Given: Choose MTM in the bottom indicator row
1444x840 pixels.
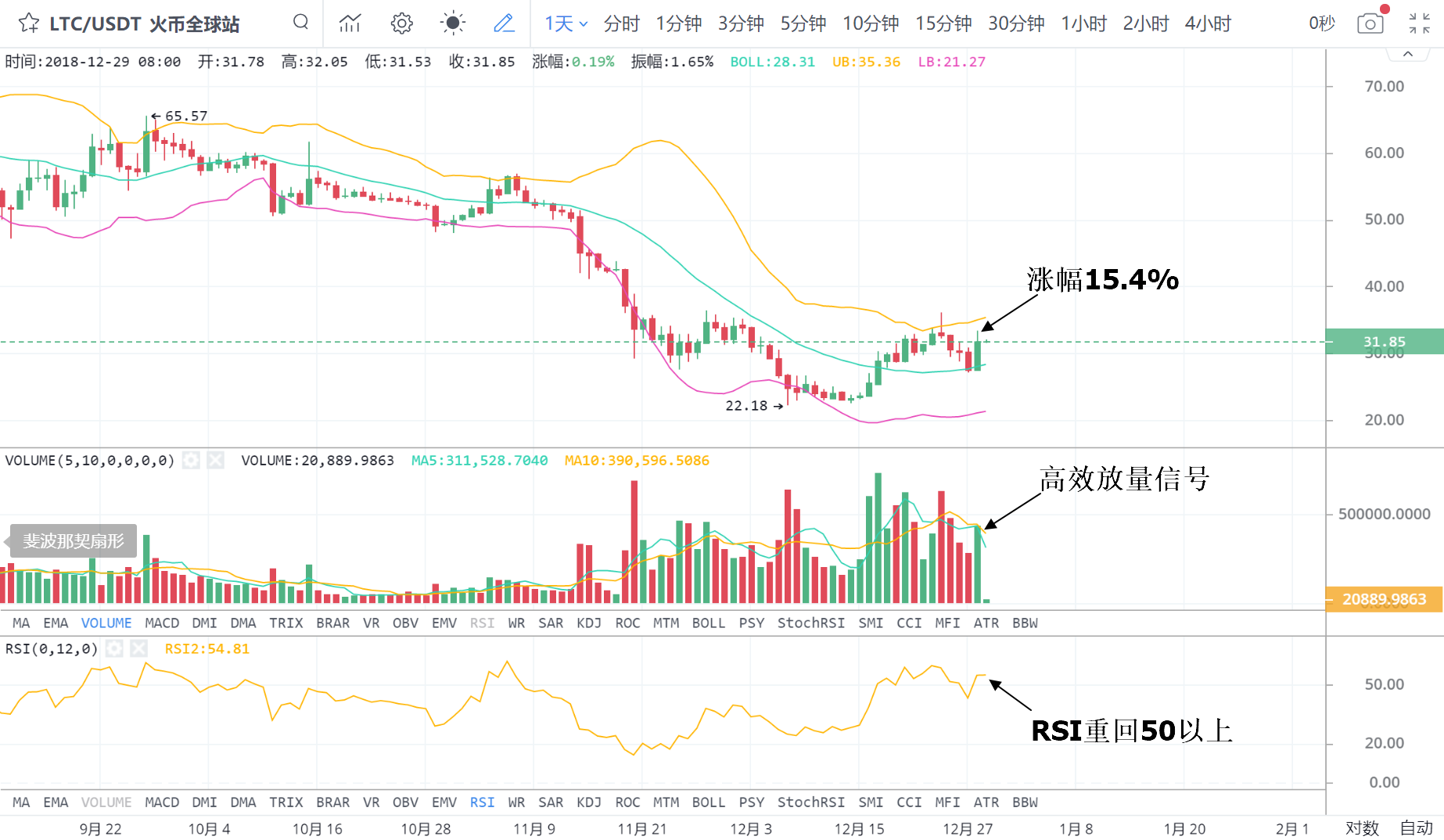Looking at the screenshot, I should pos(666,802).
